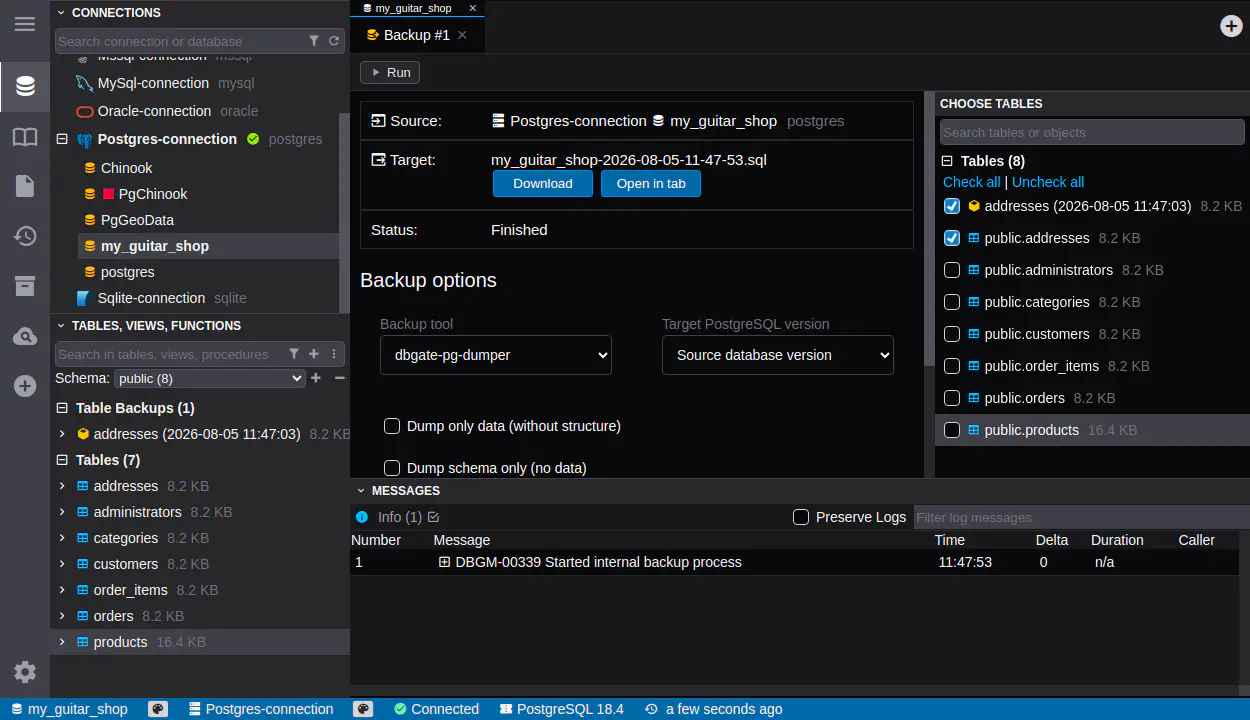Select the Sqlite-connection entry

[151, 298]
